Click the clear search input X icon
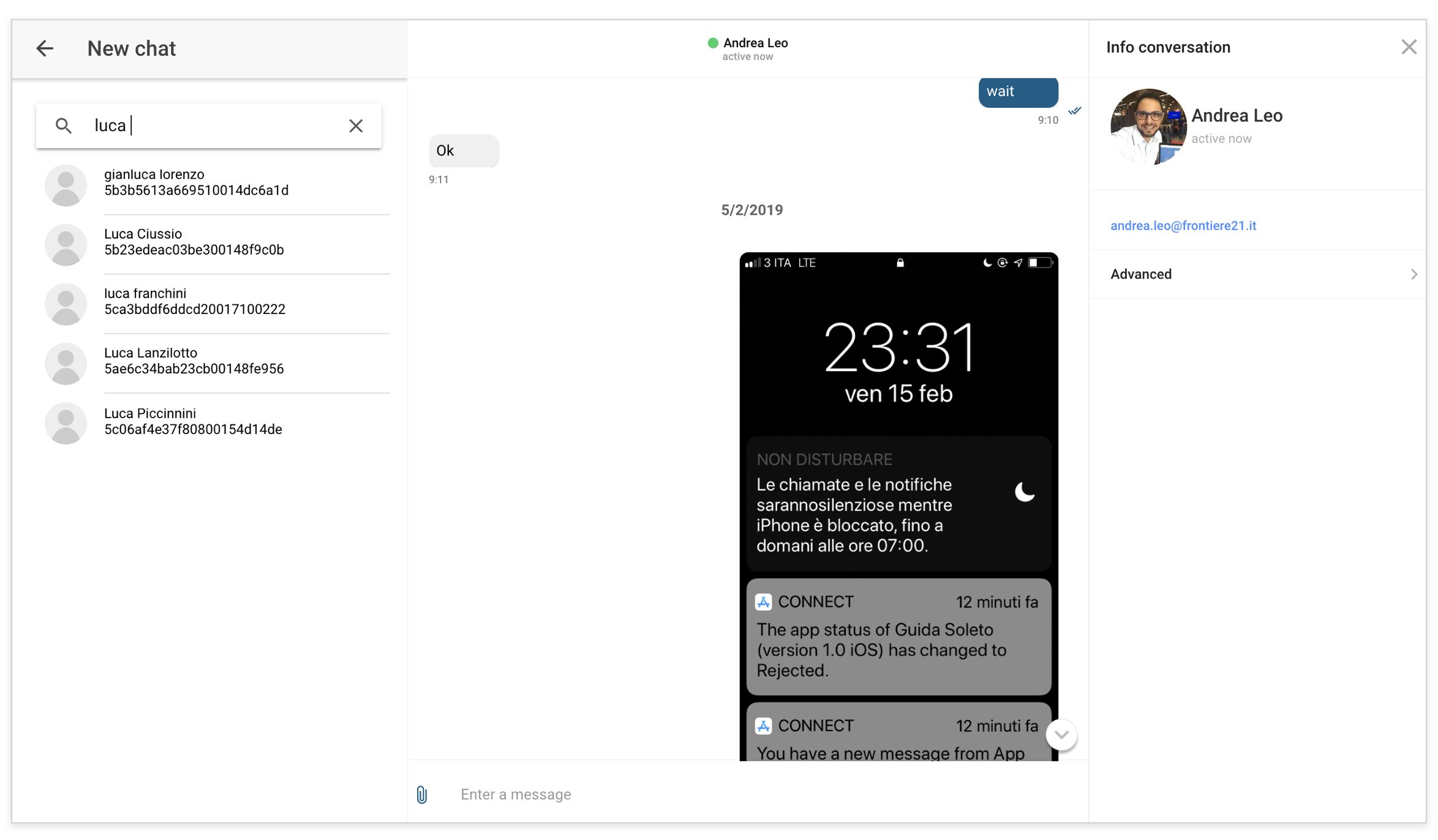The image size is (1438, 840). (x=355, y=125)
